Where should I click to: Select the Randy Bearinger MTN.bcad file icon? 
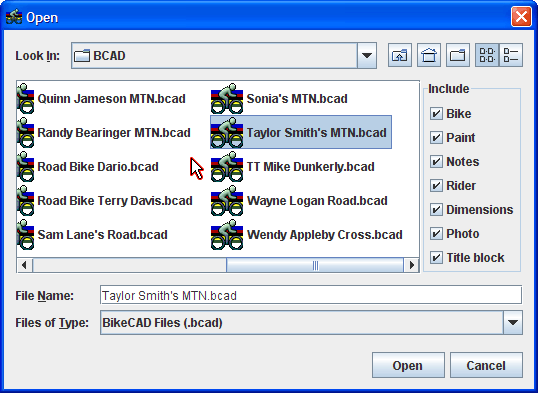pyautogui.click(x=26, y=132)
